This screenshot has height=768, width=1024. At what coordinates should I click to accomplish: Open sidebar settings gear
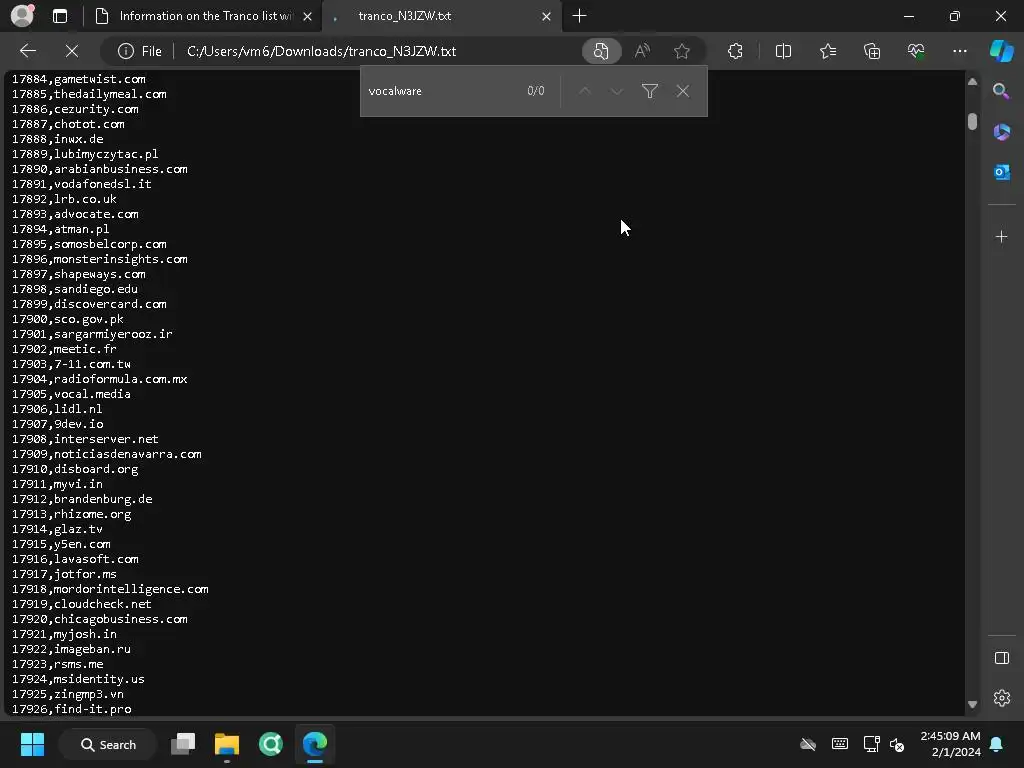(x=1001, y=698)
